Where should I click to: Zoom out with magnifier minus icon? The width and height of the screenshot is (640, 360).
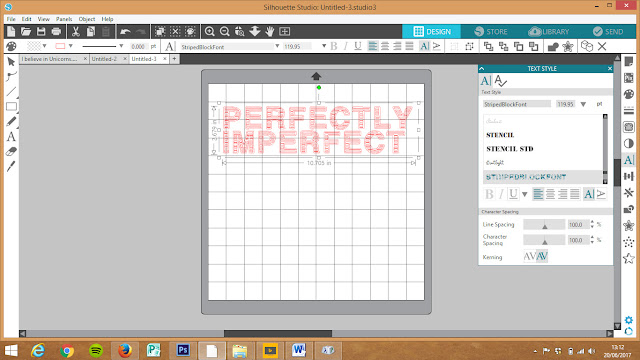pyautogui.click(x=224, y=31)
